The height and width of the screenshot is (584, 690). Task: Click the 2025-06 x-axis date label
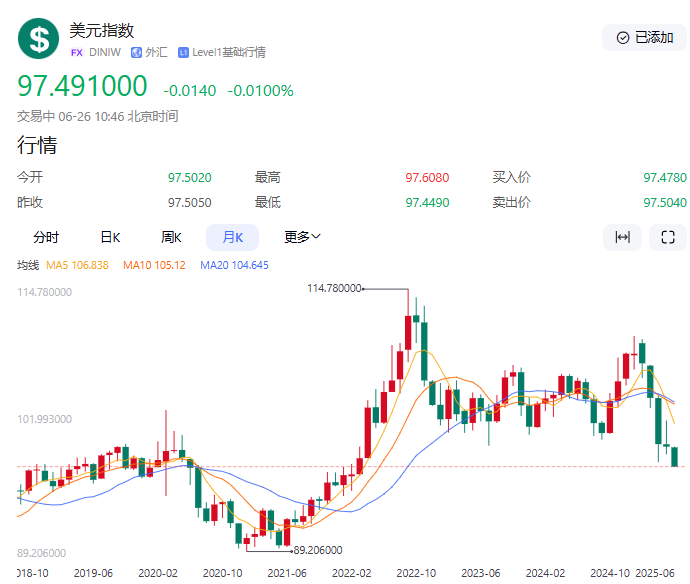(655, 573)
